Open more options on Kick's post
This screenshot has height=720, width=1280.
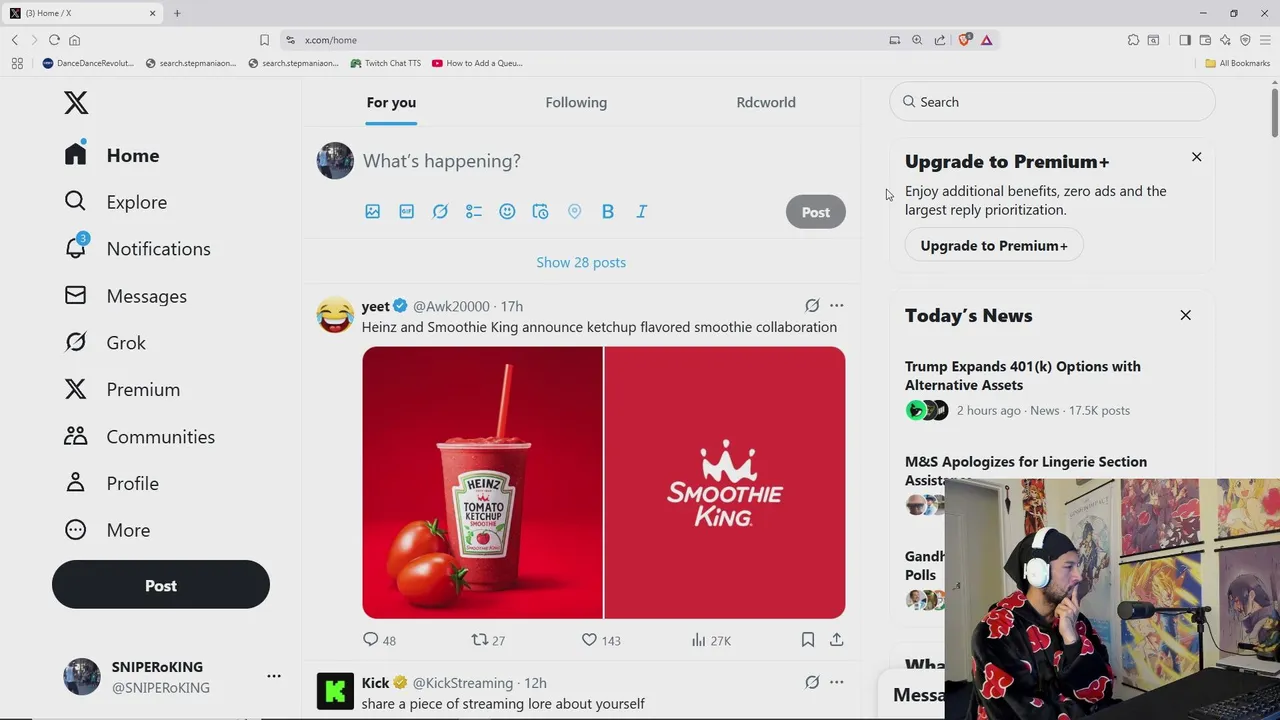837,682
